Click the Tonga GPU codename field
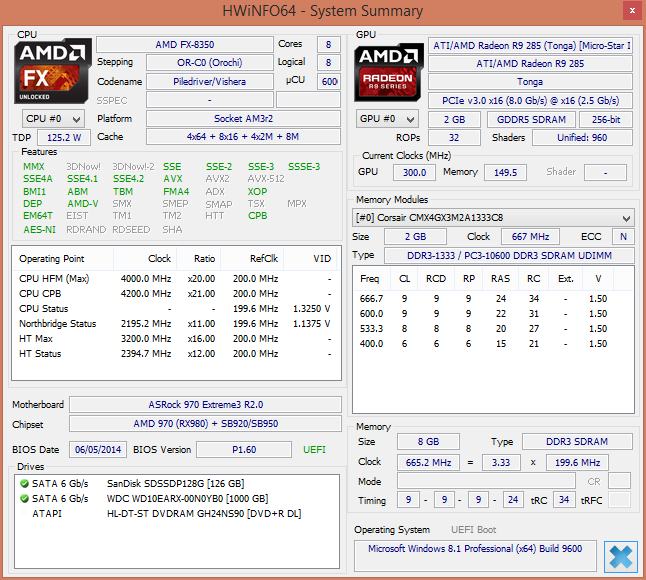Viewport: 646px width, 580px height. pos(530,82)
